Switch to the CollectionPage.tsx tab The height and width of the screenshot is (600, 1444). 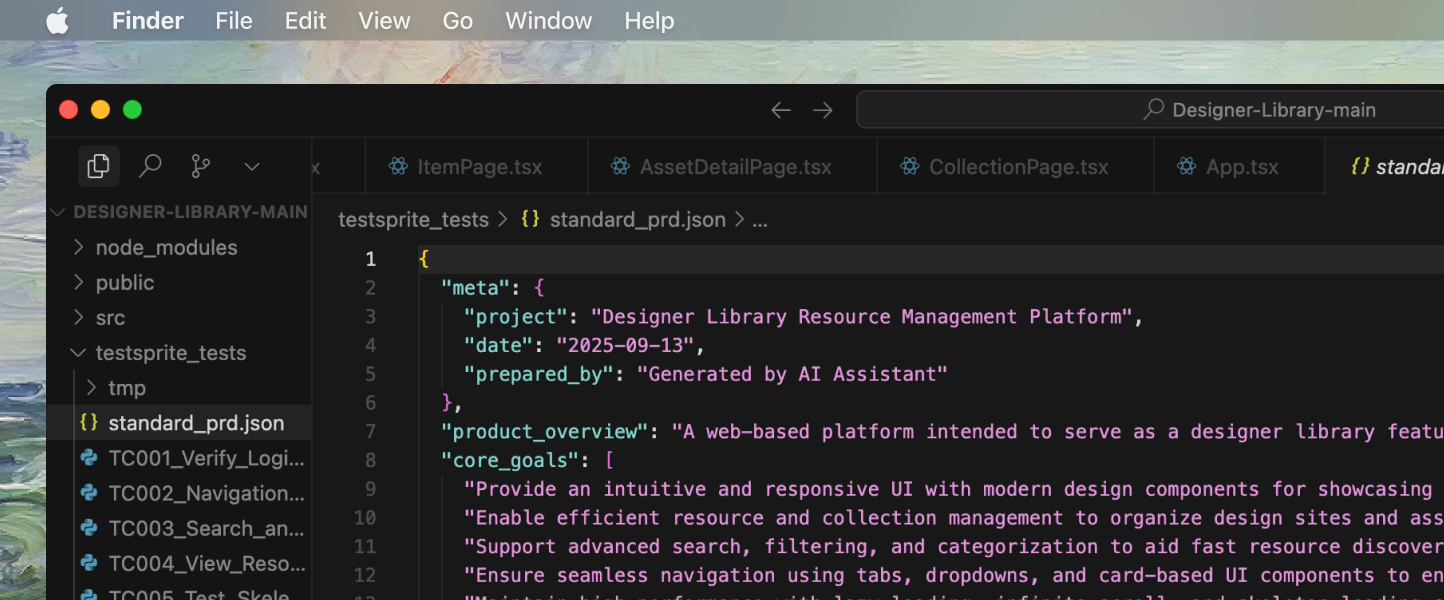pos(1015,167)
